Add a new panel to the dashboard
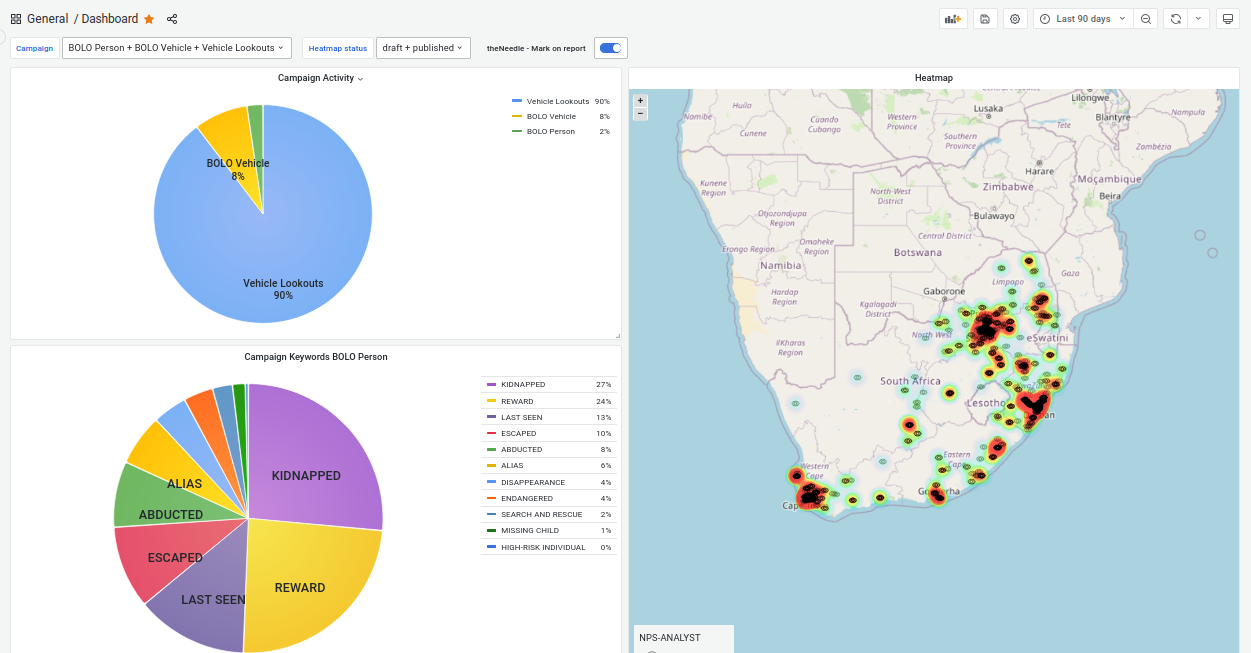1251x653 pixels. click(951, 18)
